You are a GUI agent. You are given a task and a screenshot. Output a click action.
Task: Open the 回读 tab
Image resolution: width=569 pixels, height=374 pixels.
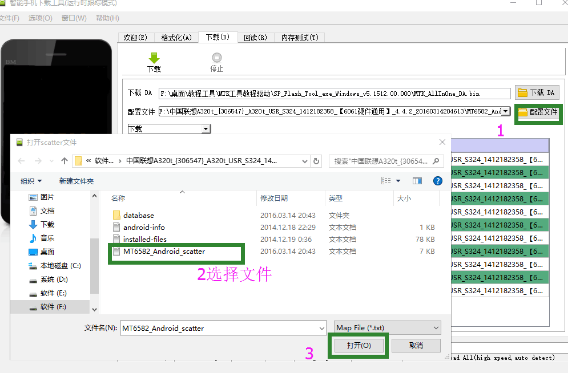coord(255,37)
